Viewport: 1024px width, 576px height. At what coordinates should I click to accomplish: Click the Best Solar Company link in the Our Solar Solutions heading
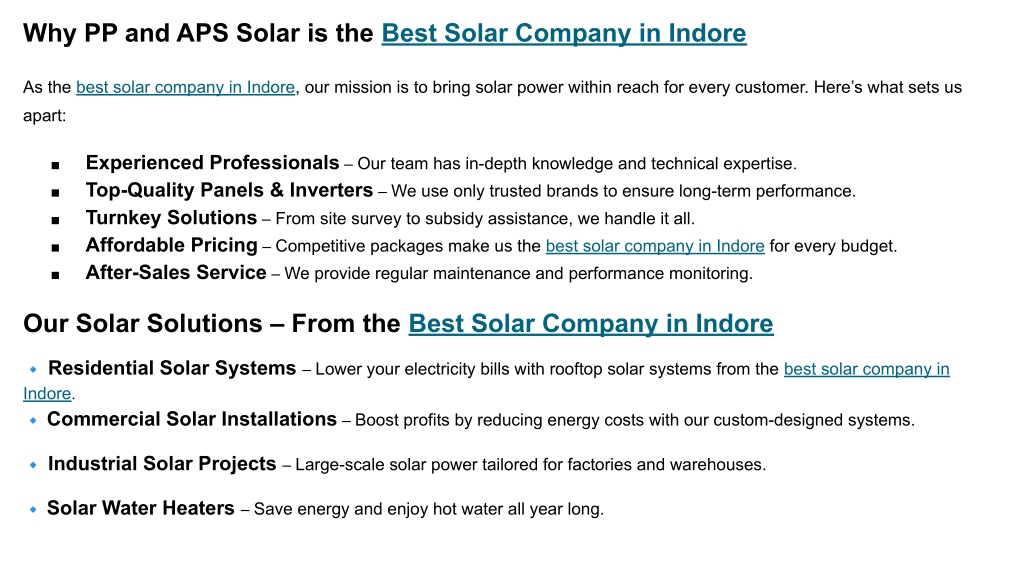click(591, 324)
